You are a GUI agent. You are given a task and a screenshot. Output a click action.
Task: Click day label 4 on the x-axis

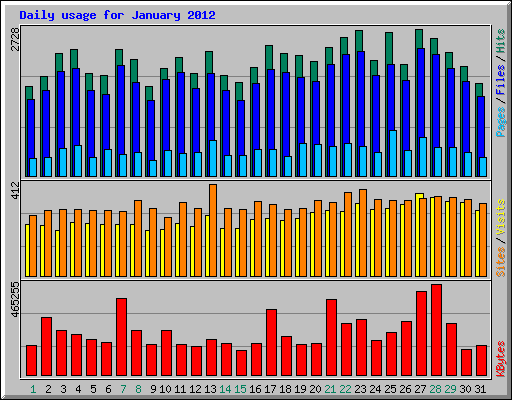[78, 389]
